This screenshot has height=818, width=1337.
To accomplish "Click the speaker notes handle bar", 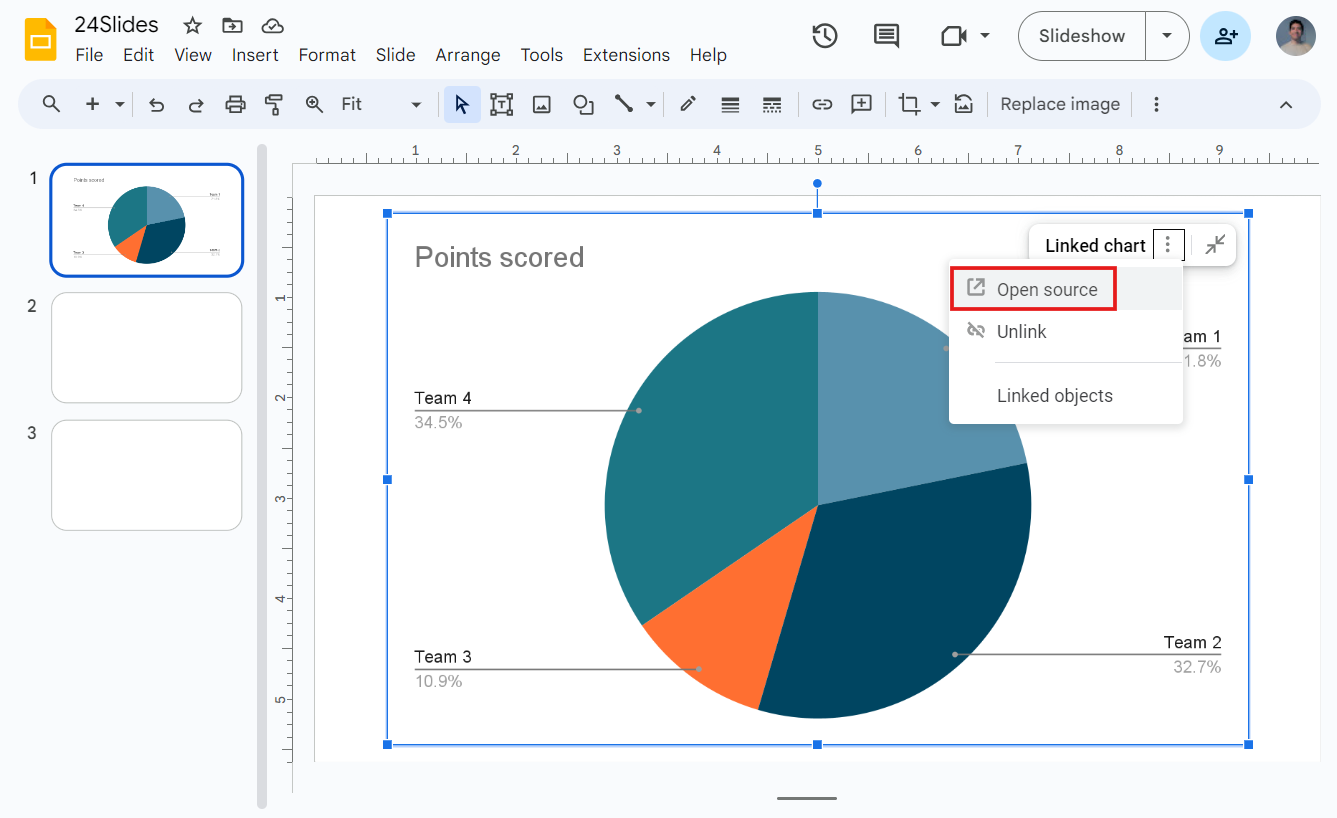I will tap(807, 798).
